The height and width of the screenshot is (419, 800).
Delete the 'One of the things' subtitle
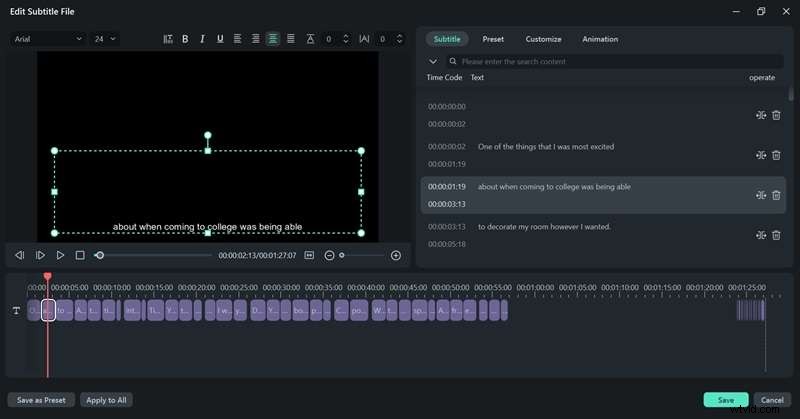[x=776, y=155]
